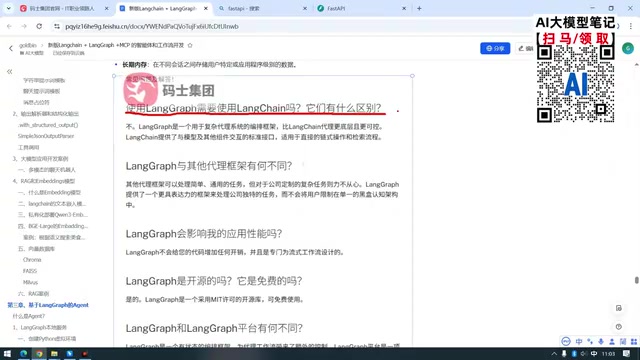Open the help question mark icon
The width and height of the screenshot is (640, 360).
(619, 327)
